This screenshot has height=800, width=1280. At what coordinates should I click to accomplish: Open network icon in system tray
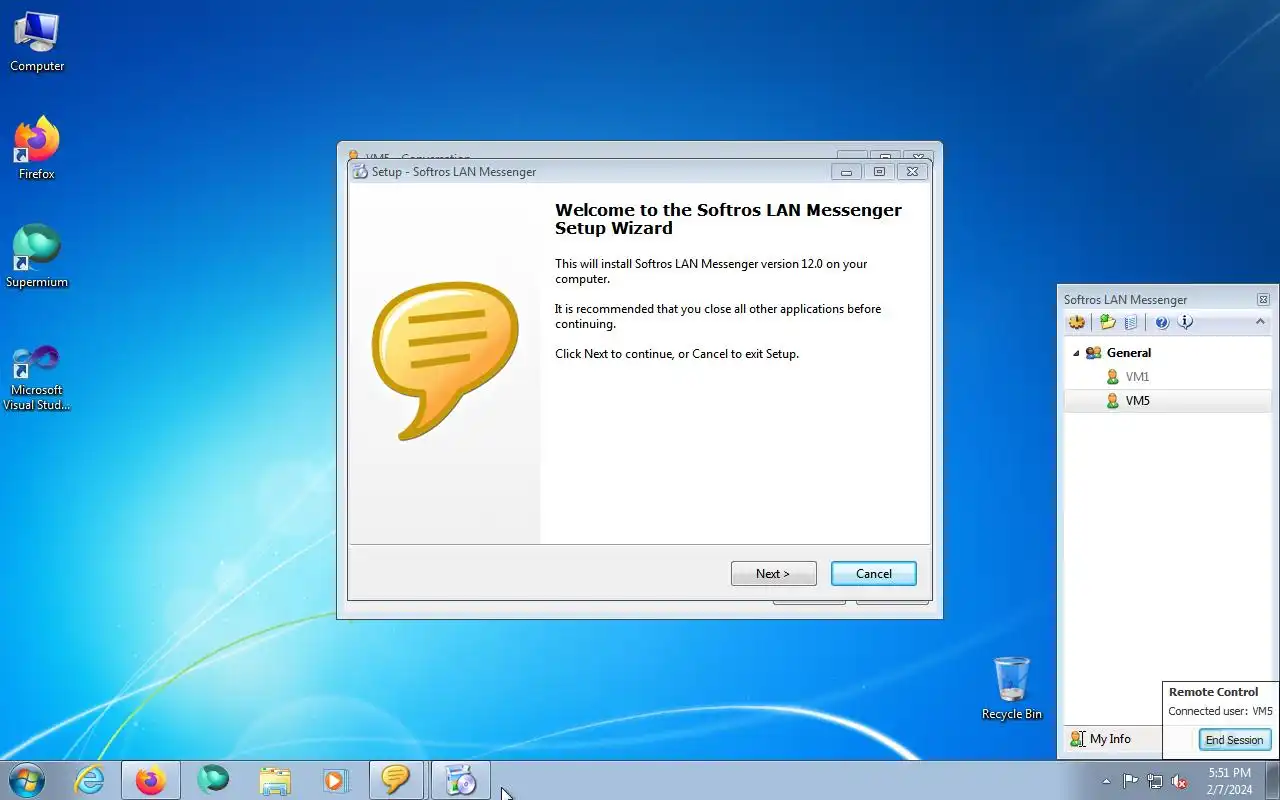1155,781
